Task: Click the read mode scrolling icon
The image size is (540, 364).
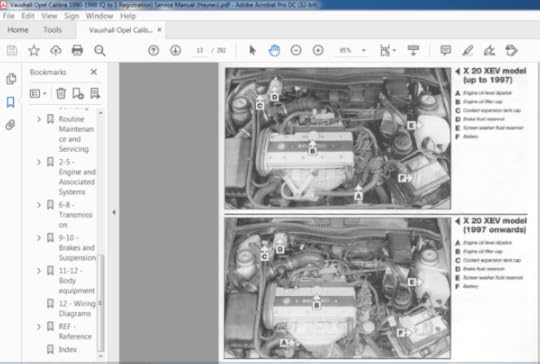Action: pyautogui.click(x=413, y=50)
